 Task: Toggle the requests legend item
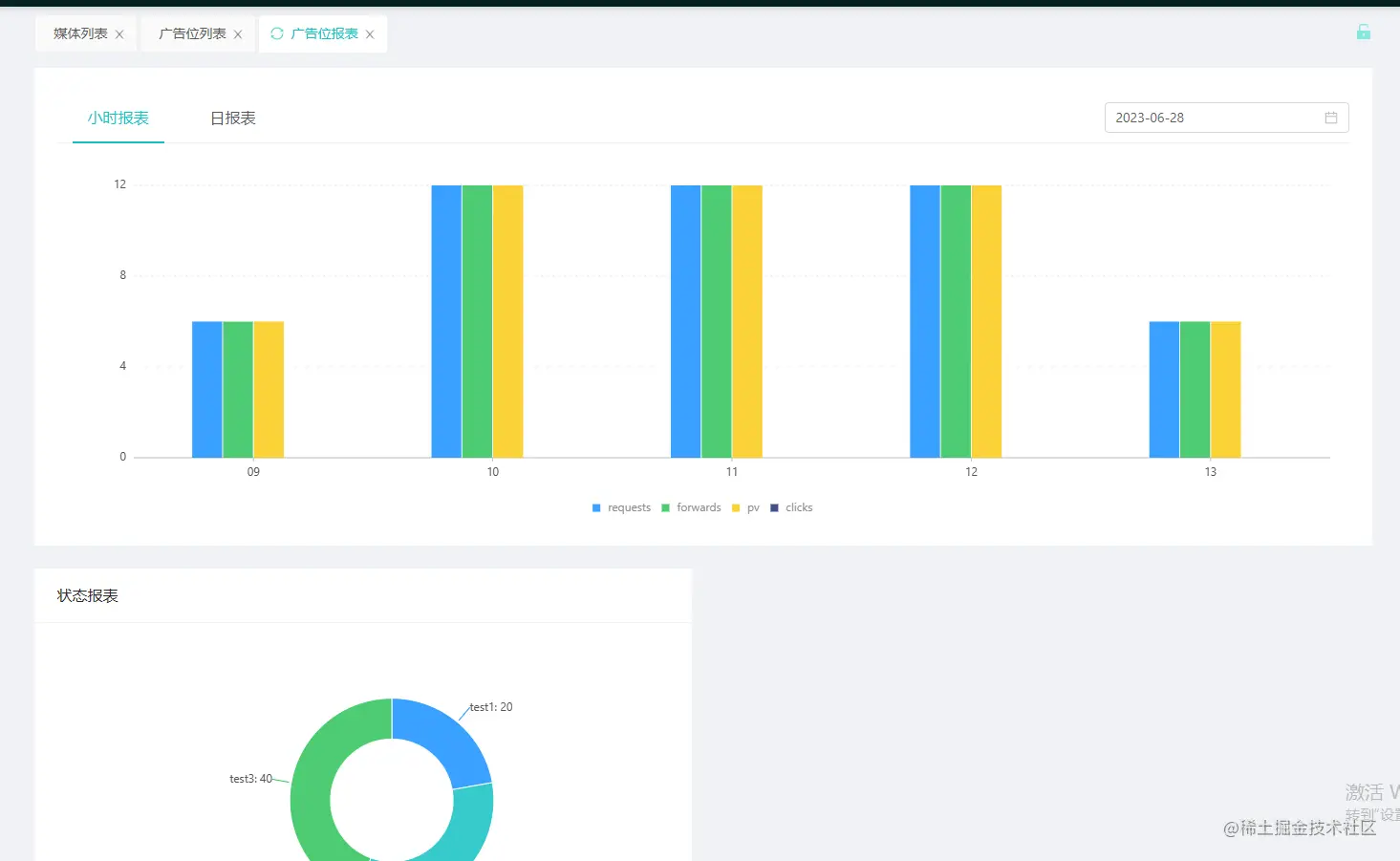tap(621, 507)
